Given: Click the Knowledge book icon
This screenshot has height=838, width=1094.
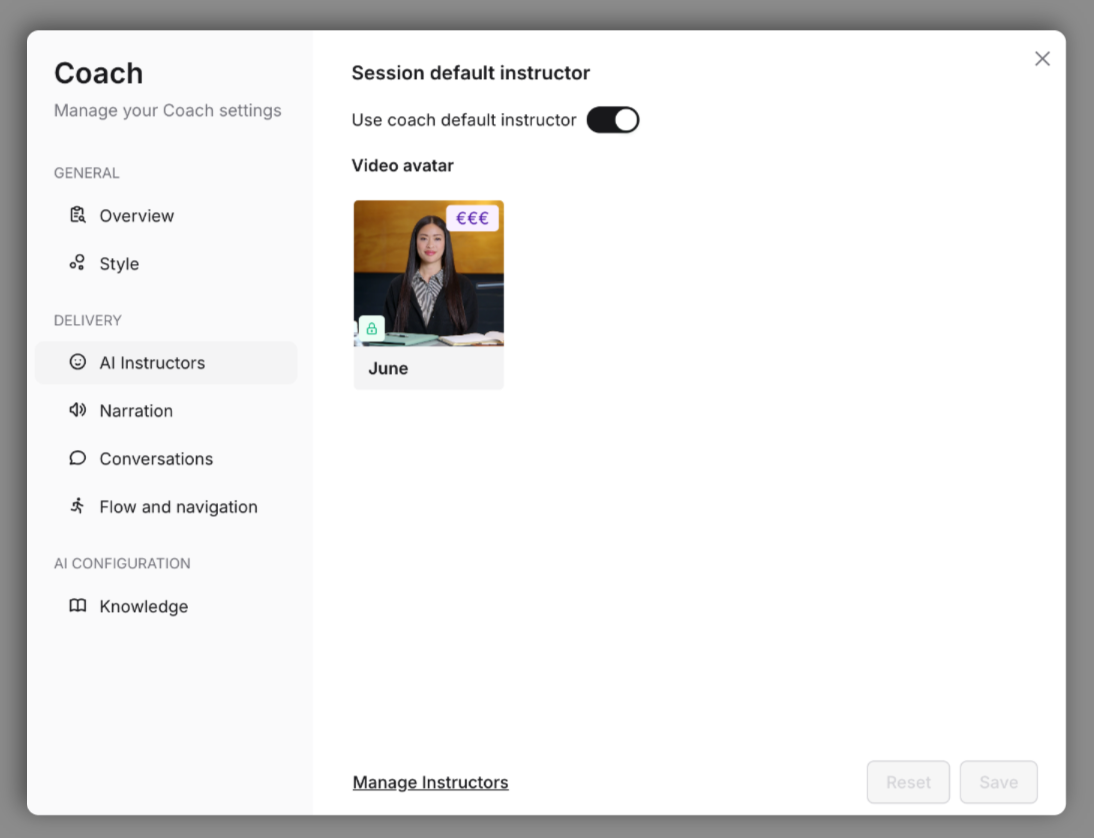Looking at the screenshot, I should [x=77, y=606].
